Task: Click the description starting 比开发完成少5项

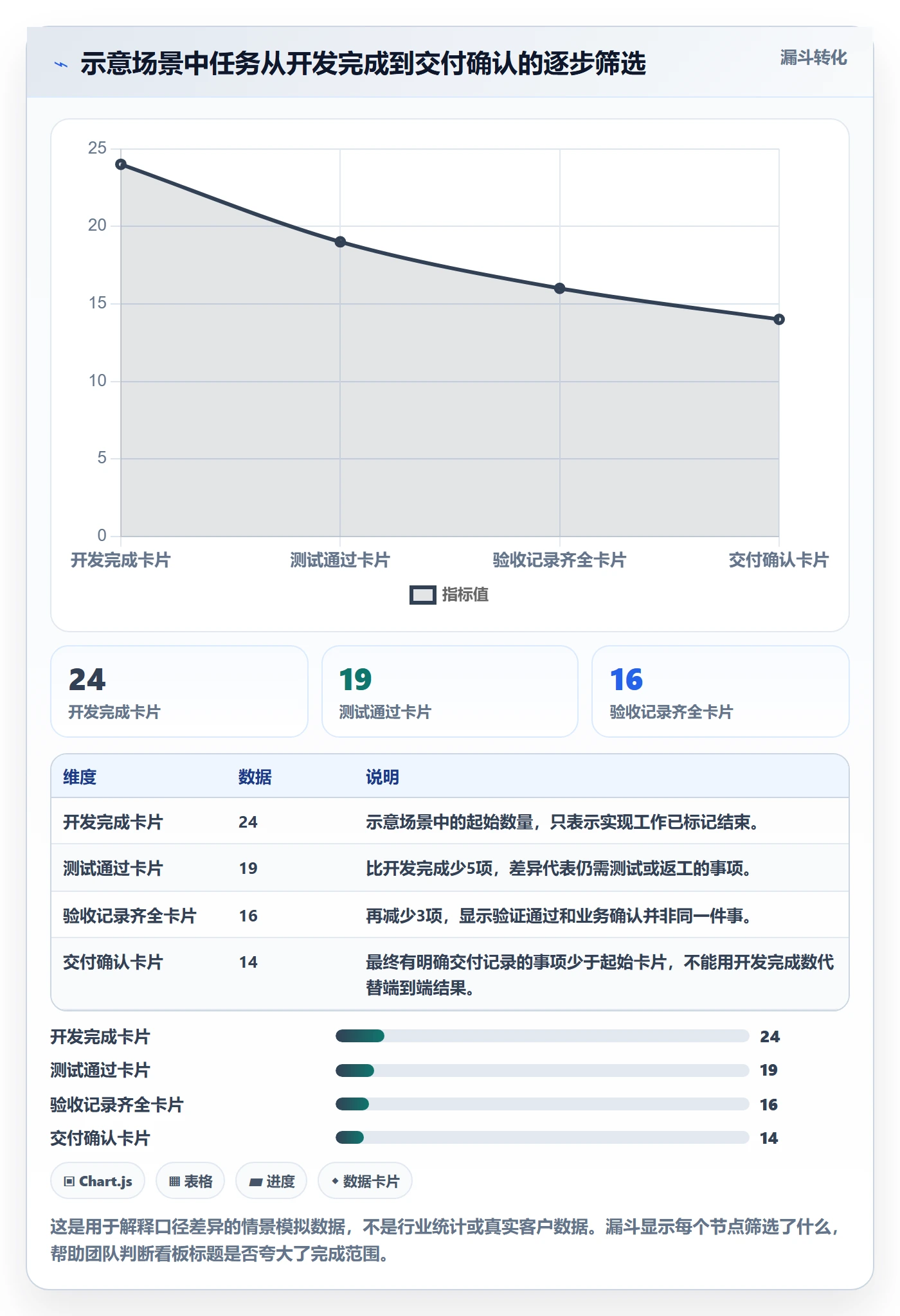Action: 559,868
